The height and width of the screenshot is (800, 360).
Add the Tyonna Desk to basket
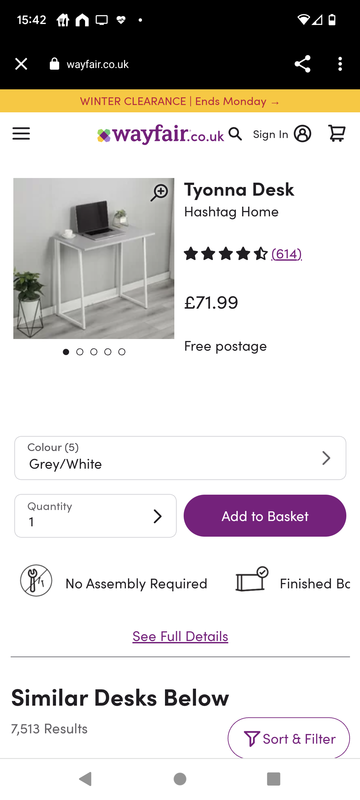click(265, 516)
